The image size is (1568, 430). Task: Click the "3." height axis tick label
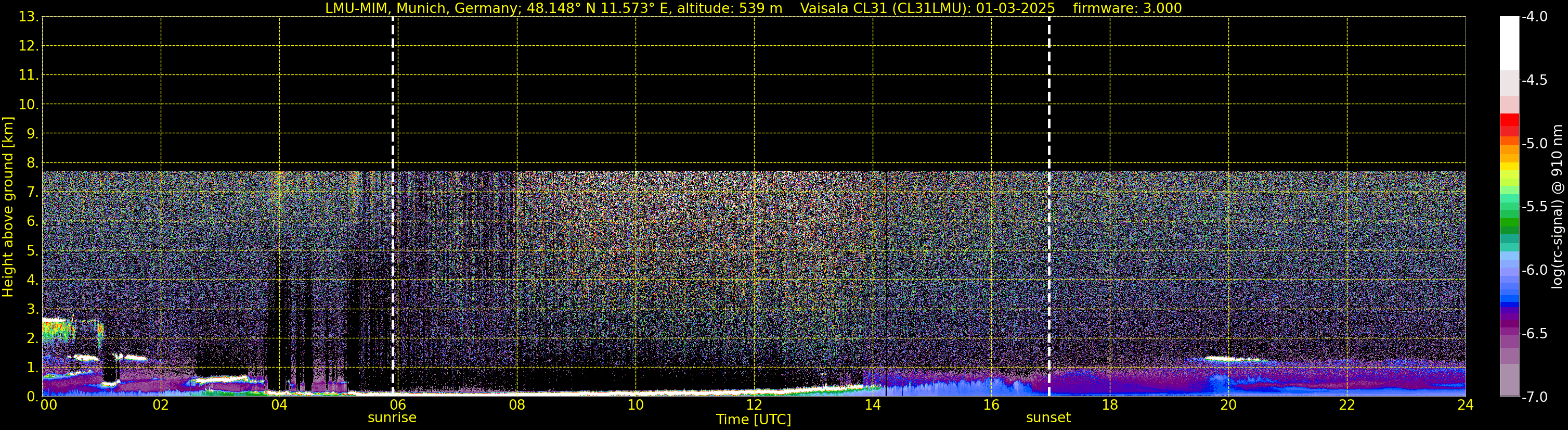(x=32, y=309)
